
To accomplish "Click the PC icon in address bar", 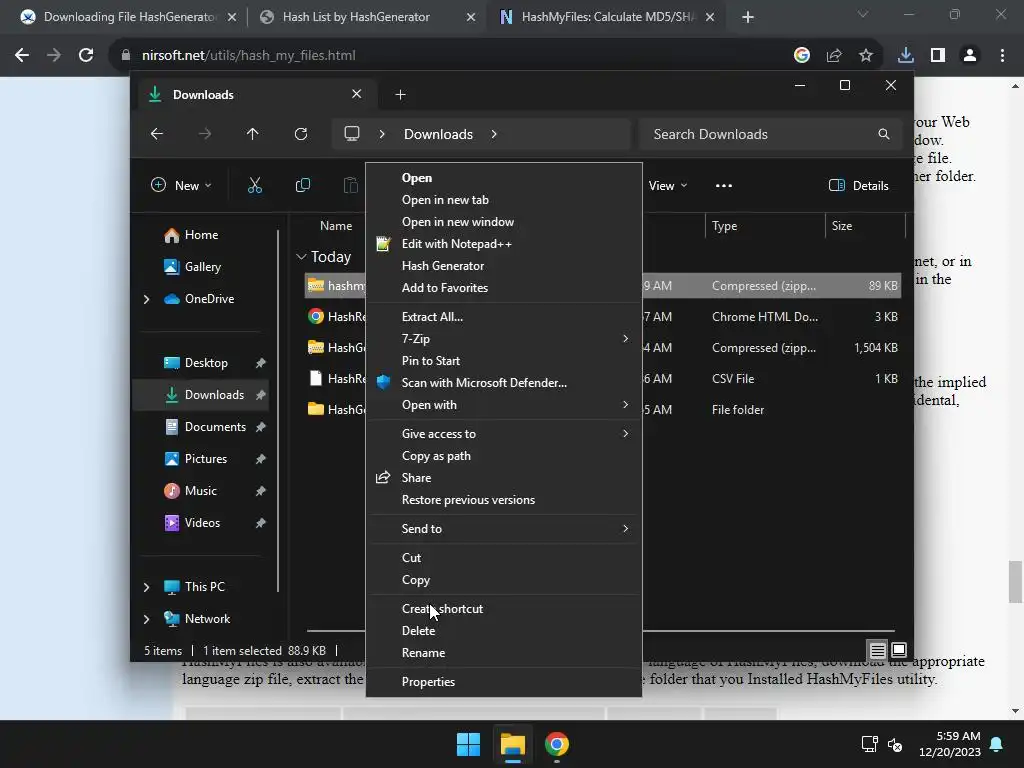I will (352, 134).
